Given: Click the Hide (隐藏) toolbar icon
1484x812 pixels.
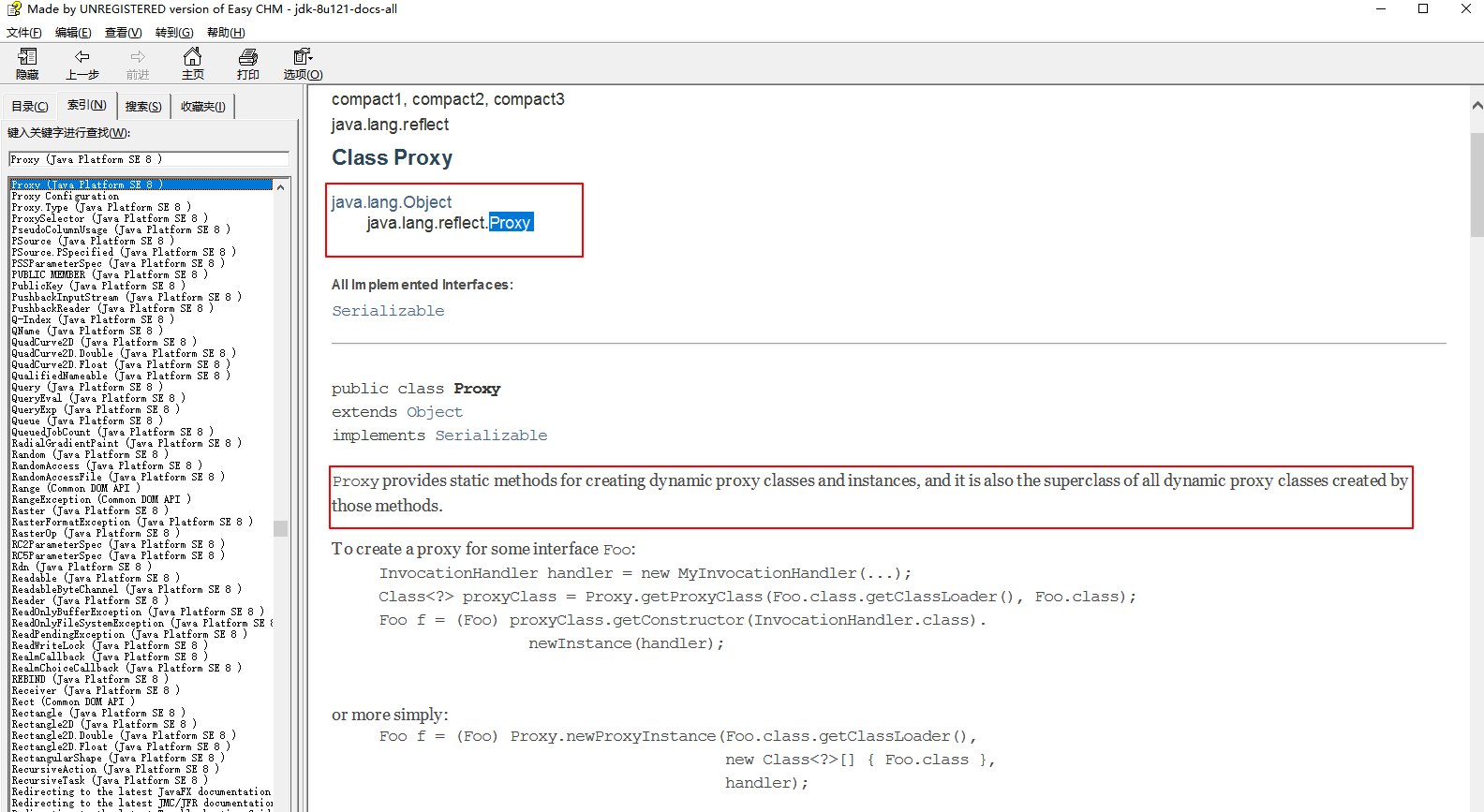Looking at the screenshot, I should pyautogui.click(x=27, y=64).
